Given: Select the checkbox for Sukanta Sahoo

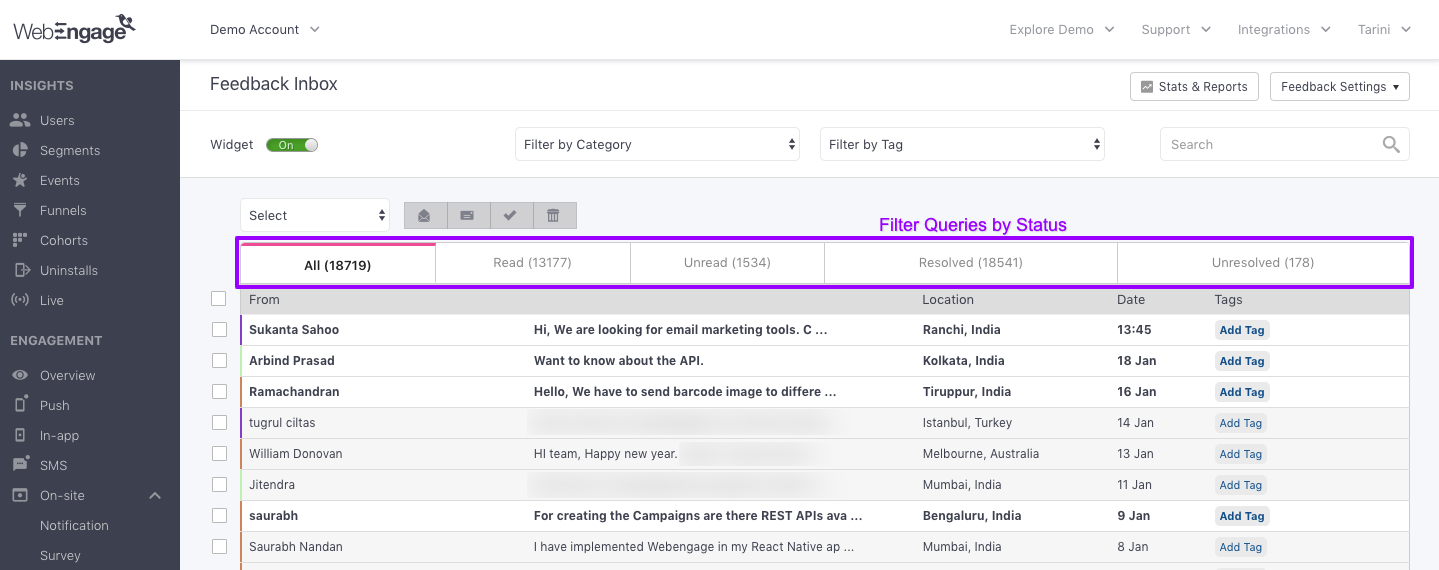Looking at the screenshot, I should (x=219, y=329).
